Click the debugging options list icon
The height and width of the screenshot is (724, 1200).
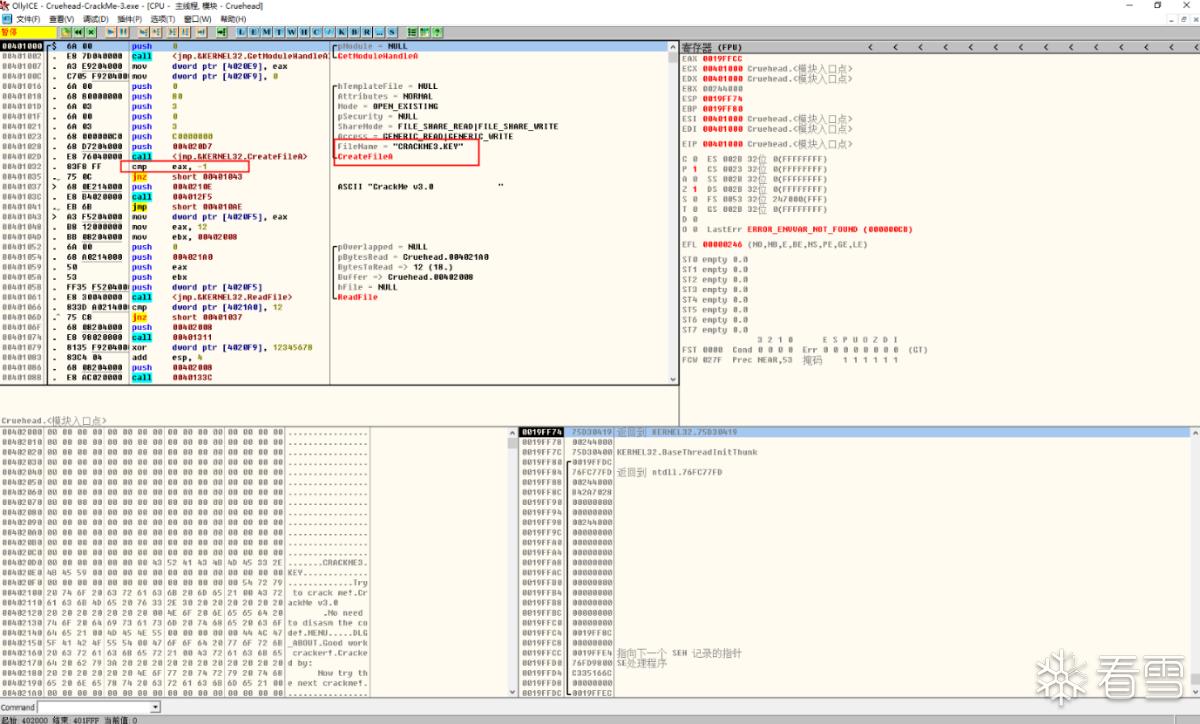pyautogui.click(x=412, y=32)
